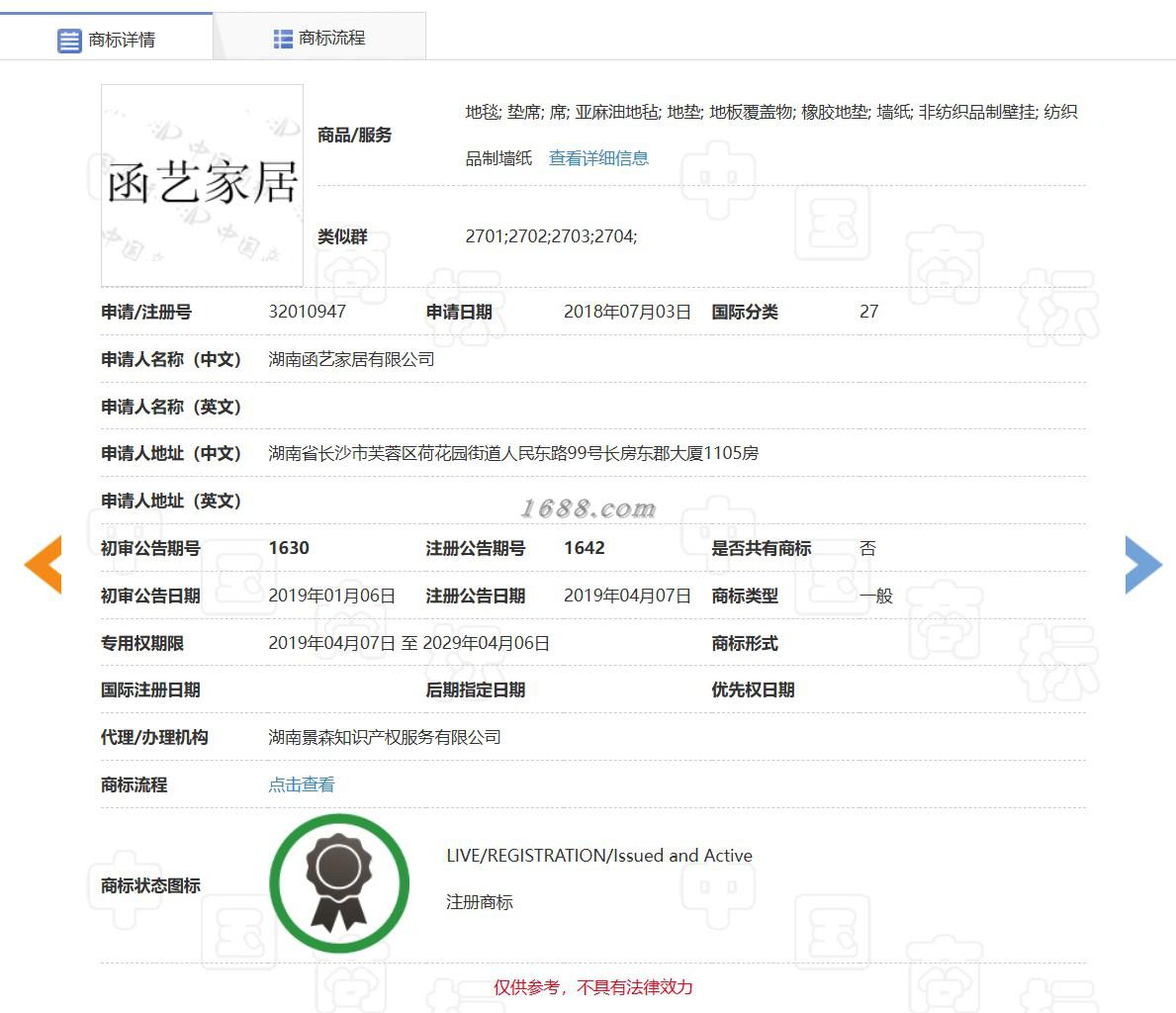The height and width of the screenshot is (1013, 1176).
Task: Switch to the 商标流程 tab
Action: (x=320, y=39)
